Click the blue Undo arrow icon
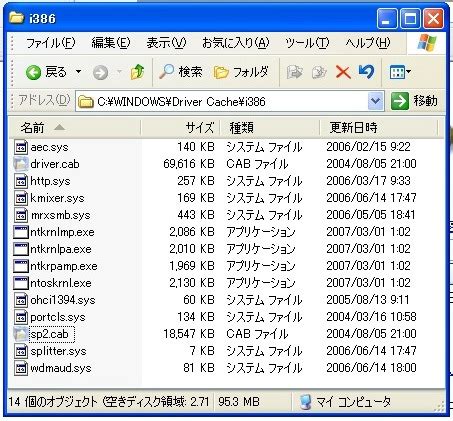Viewport: 453px width, 421px height. tap(366, 72)
